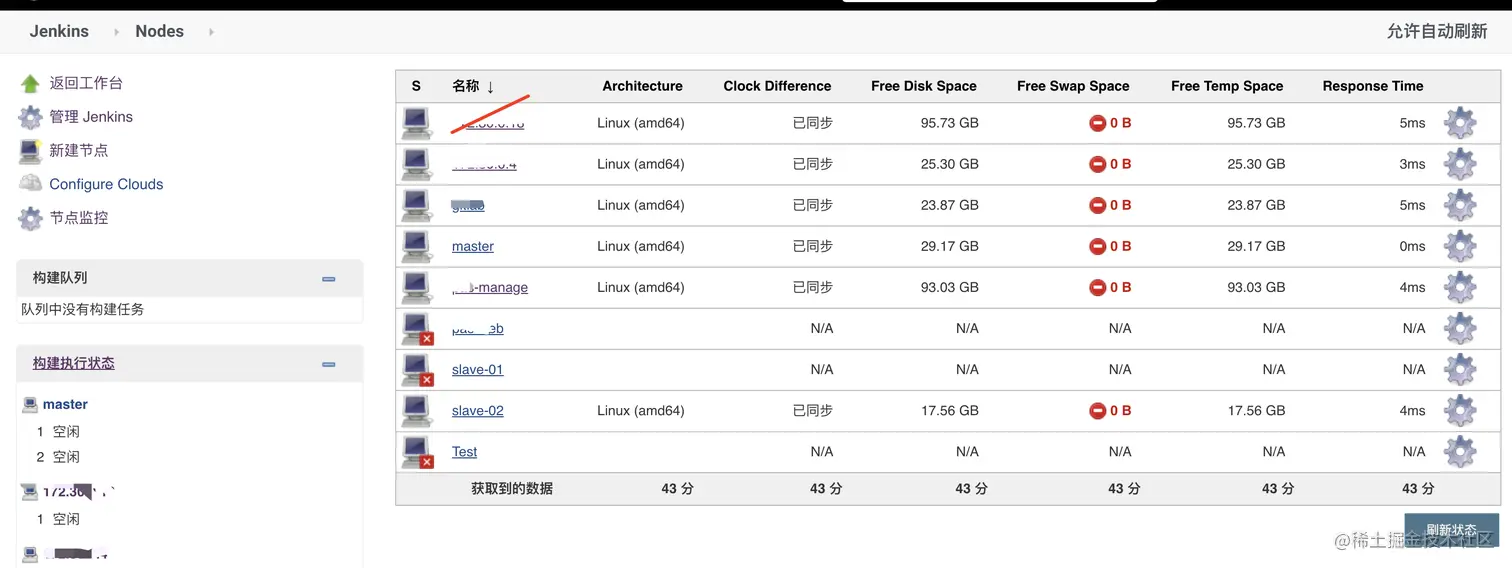Open the node ending in -manage
This screenshot has height=568, width=1512.
(x=490, y=287)
